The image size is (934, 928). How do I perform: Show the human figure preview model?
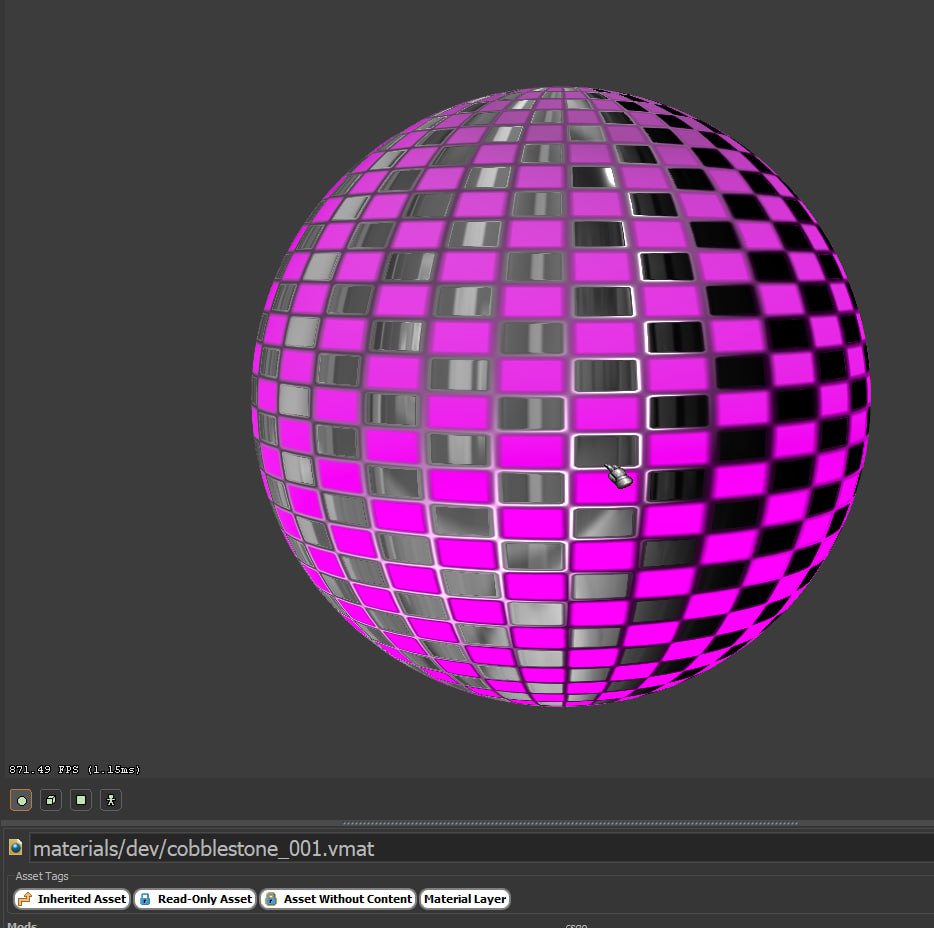[x=111, y=800]
